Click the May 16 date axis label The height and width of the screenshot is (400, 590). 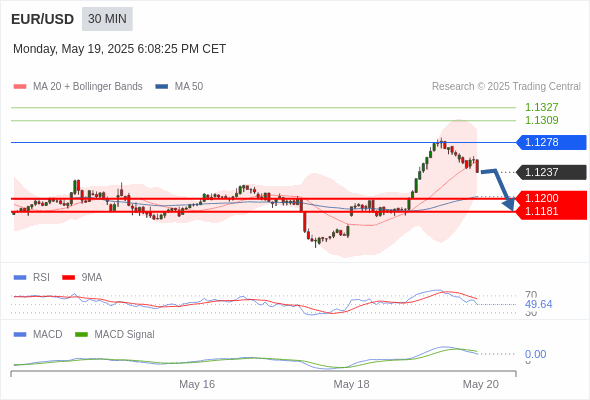197,384
